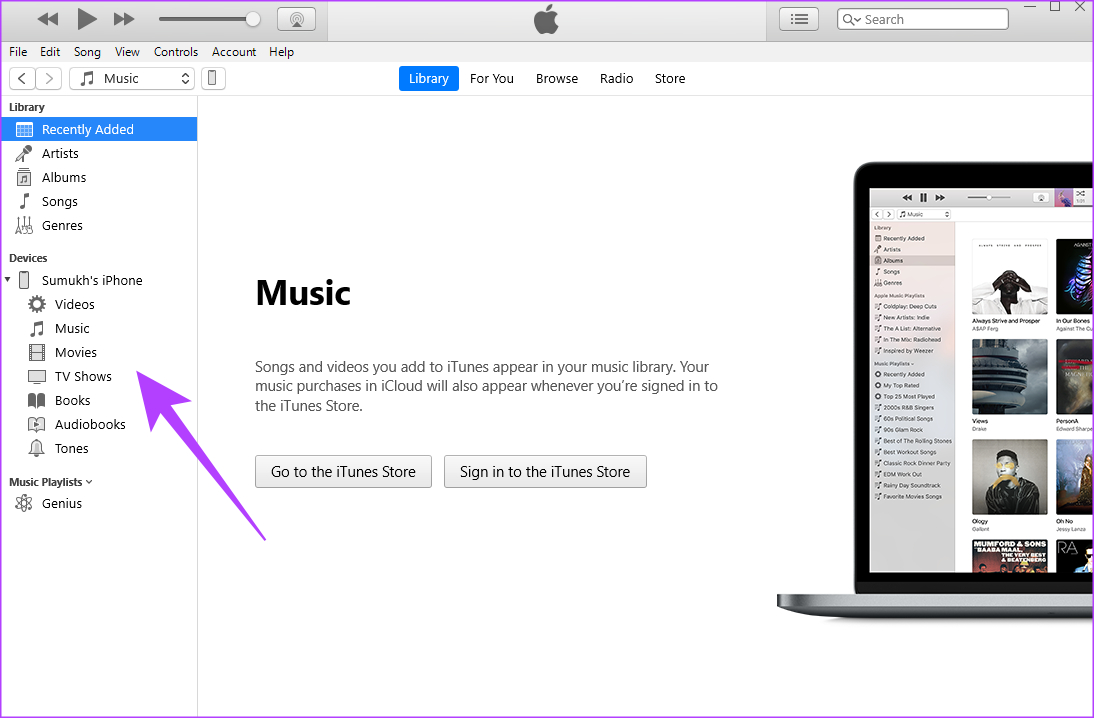Expand the Music Playlists section

pos(90,481)
